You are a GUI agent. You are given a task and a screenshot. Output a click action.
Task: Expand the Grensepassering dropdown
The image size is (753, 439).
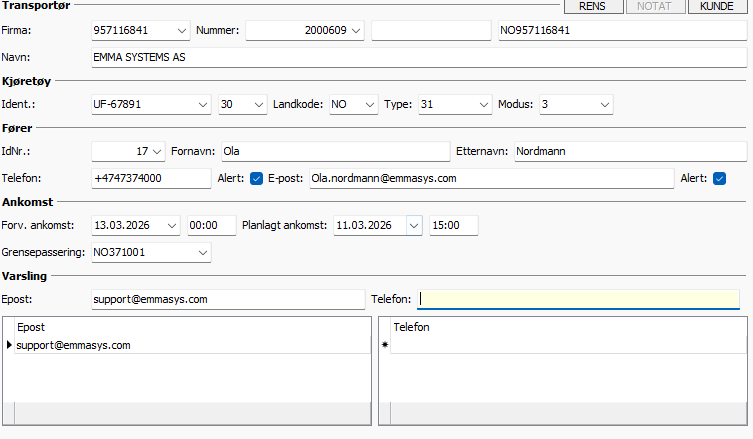coord(203,252)
